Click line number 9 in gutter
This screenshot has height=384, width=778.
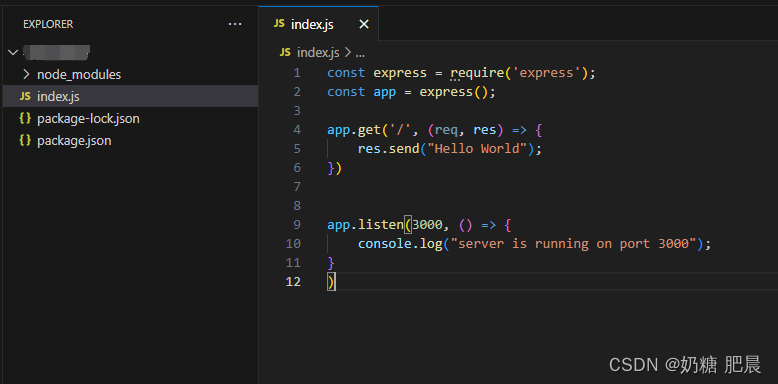click(x=297, y=225)
